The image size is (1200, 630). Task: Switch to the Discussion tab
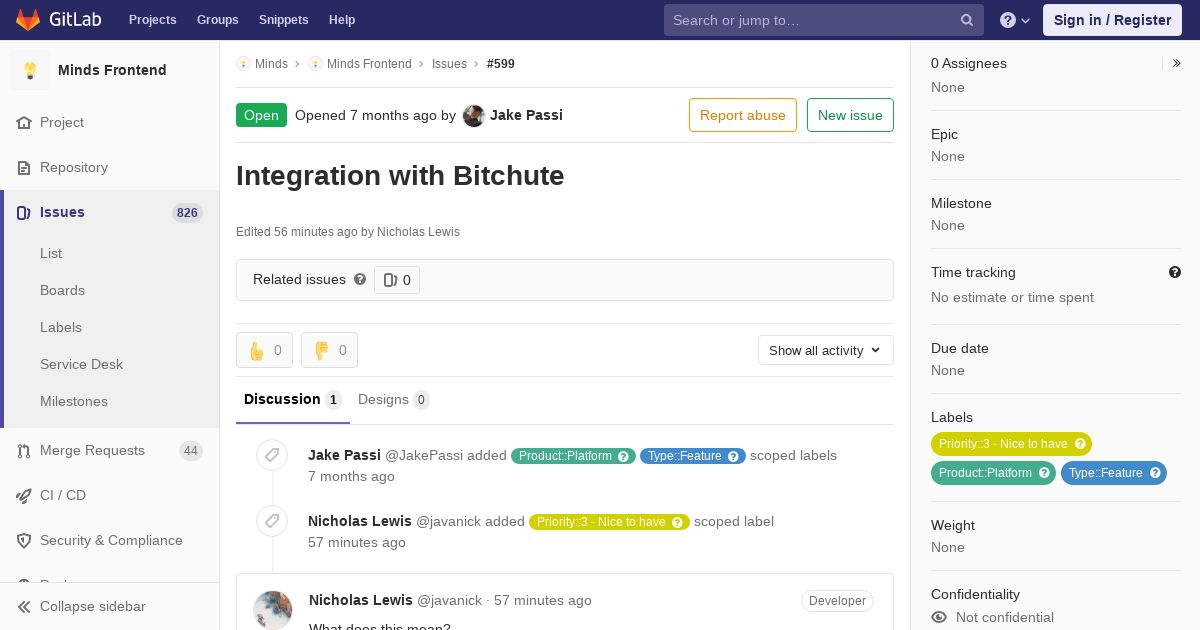click(x=292, y=400)
